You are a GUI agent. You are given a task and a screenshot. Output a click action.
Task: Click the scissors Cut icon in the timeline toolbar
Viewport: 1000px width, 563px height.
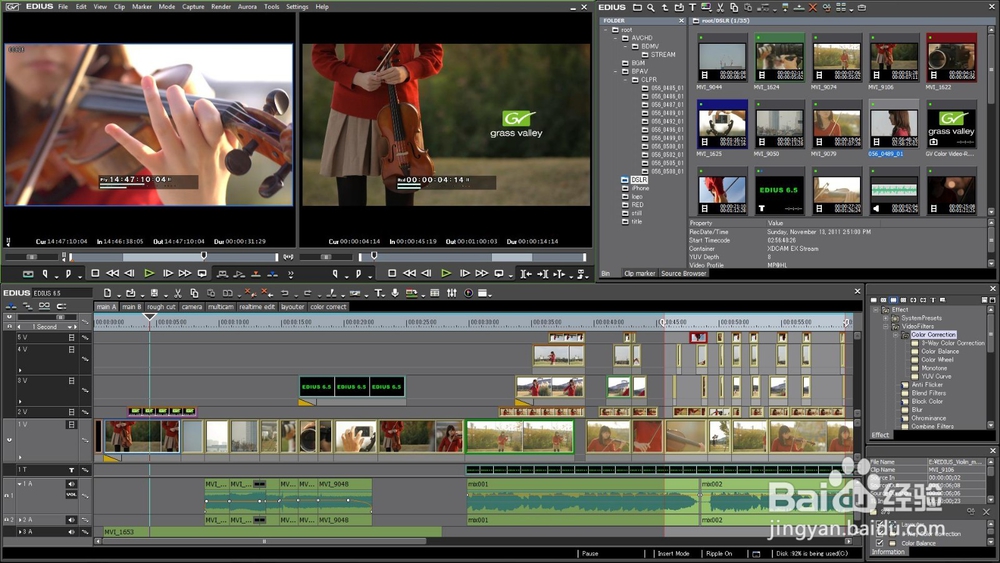tap(178, 293)
